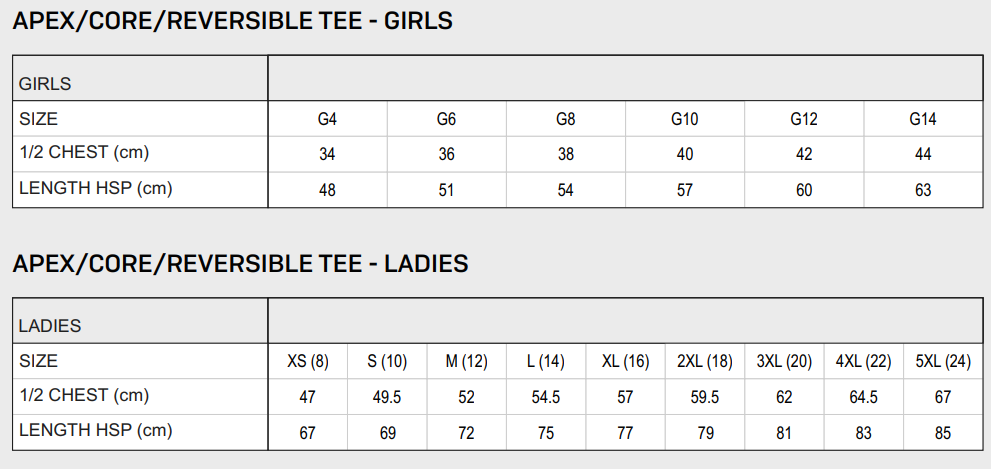Screen dimensions: 991x469
Task: Click the girls 1/2 CHEST row label
Action: pyautogui.click(x=84, y=153)
